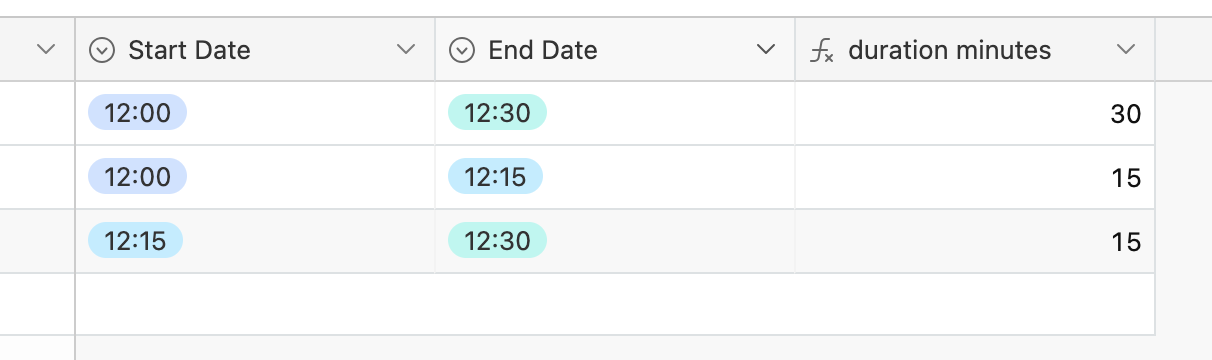Open the End Date column dropdown arrow
Image resolution: width=1212 pixels, height=360 pixels.
[x=766, y=50]
